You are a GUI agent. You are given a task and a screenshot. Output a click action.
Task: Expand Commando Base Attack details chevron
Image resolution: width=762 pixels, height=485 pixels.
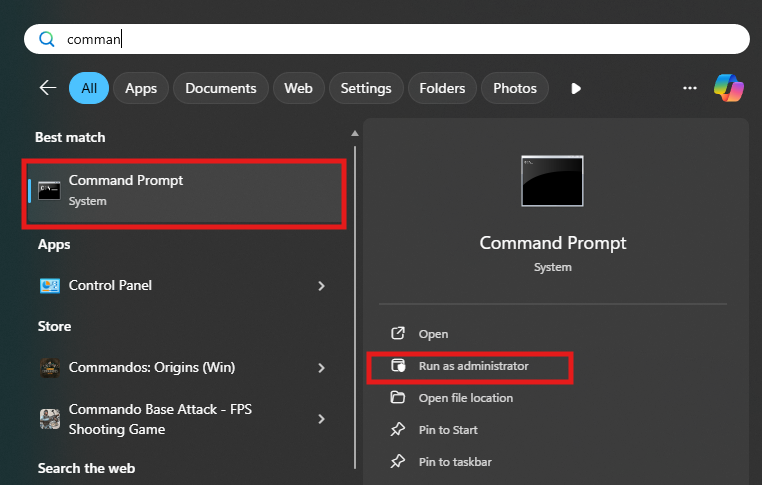pyautogui.click(x=321, y=419)
